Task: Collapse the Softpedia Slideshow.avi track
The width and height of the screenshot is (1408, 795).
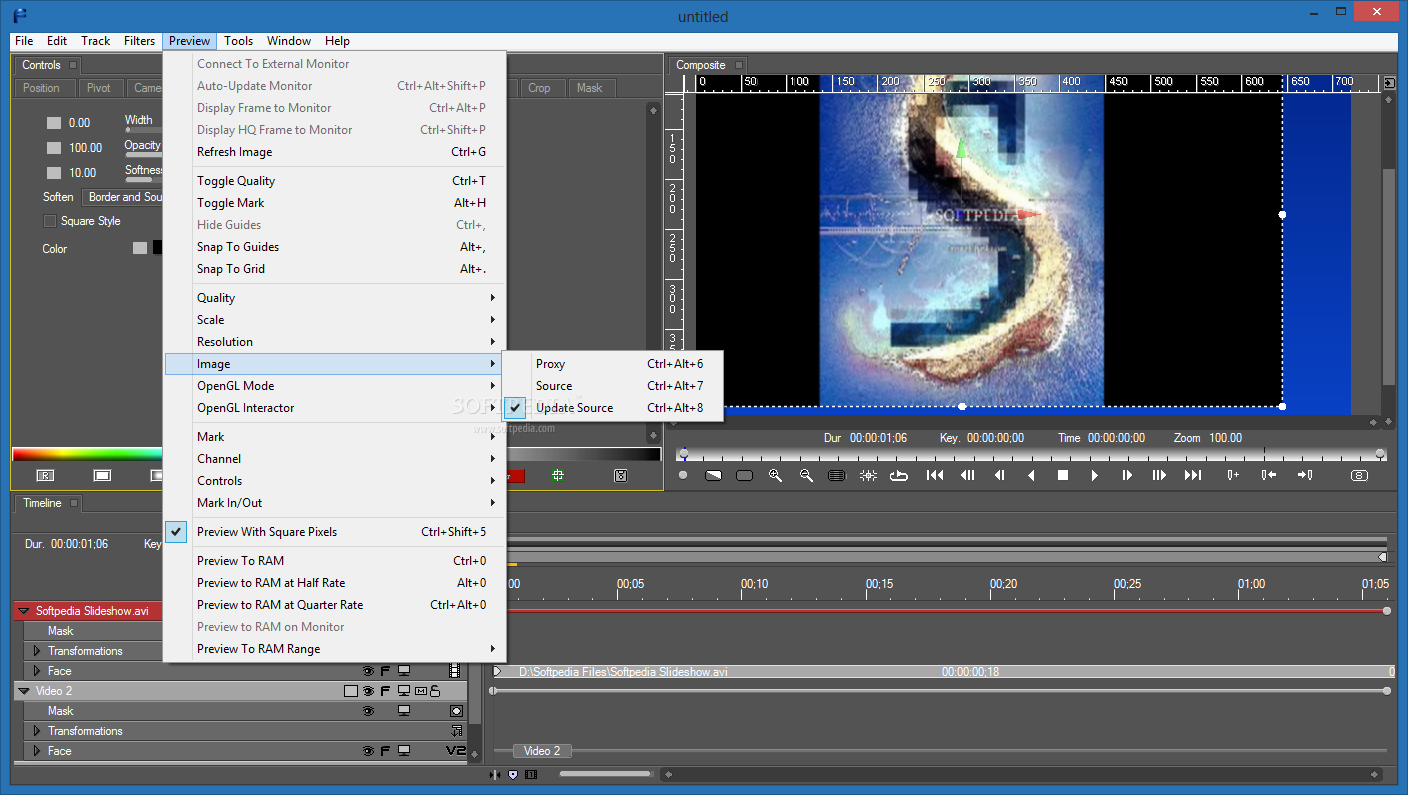Action: click(x=23, y=611)
